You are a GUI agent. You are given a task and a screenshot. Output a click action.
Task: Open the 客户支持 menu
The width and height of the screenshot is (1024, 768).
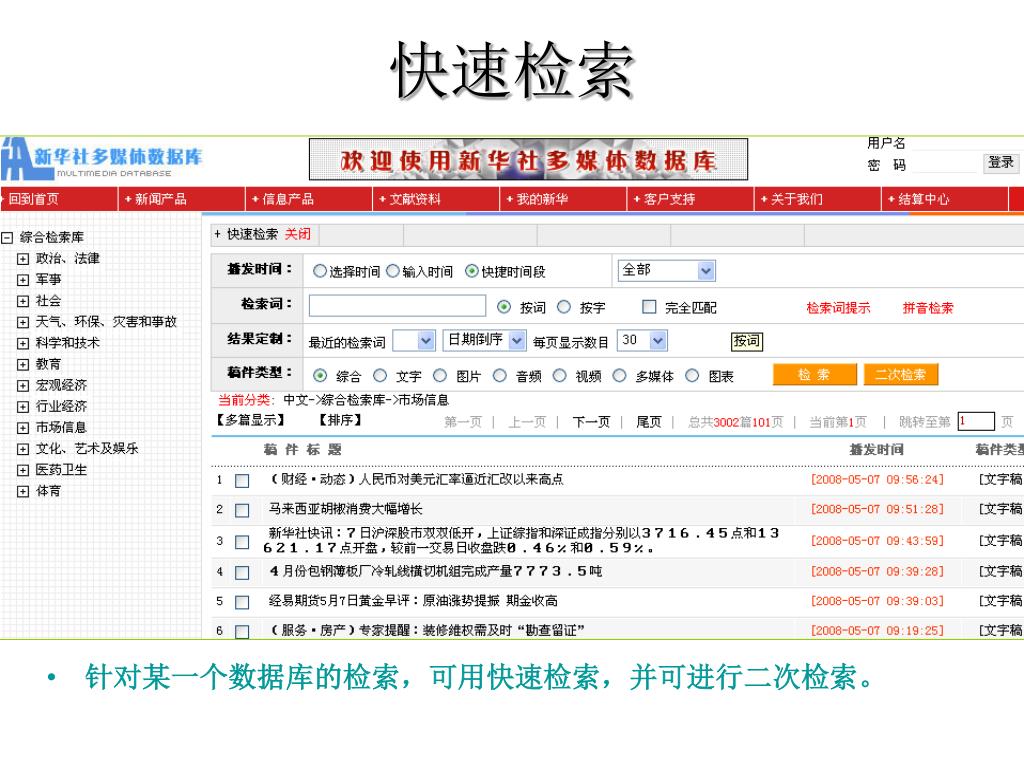(x=669, y=199)
